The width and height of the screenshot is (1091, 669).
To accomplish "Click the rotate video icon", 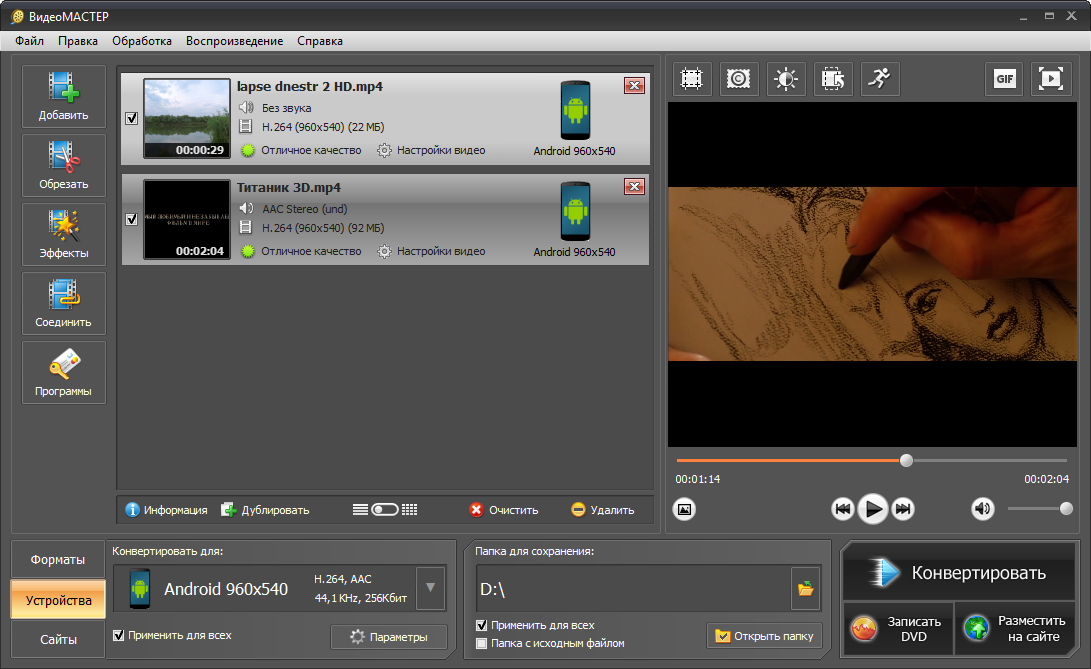I will [x=833, y=79].
